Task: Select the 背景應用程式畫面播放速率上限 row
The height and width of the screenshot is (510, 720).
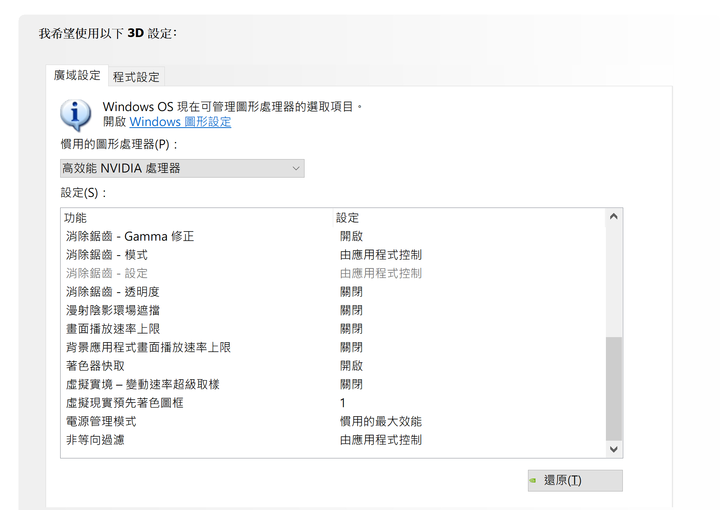Action: point(333,347)
